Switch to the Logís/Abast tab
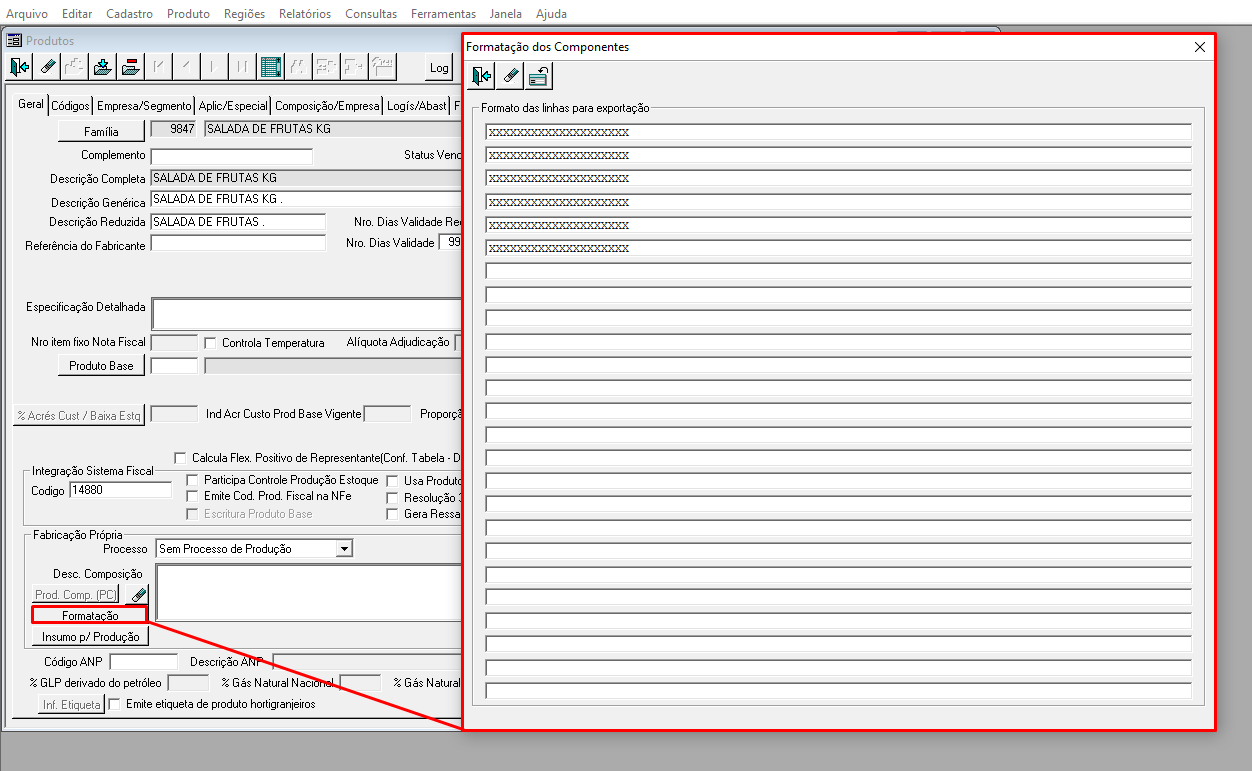This screenshot has width=1252, height=771. [x=417, y=106]
